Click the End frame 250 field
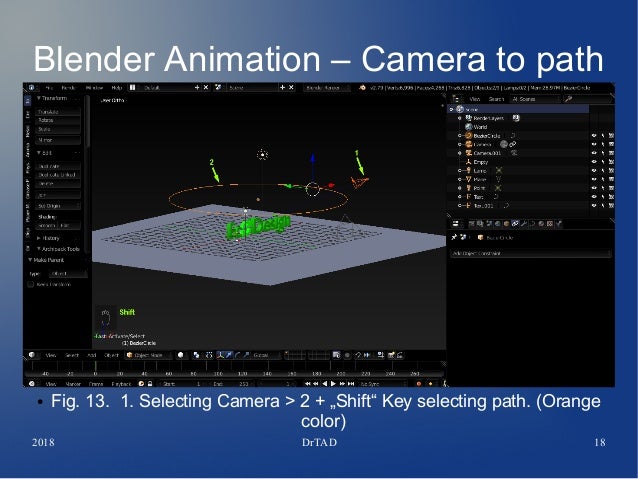This screenshot has width=638, height=479. pyautogui.click(x=231, y=384)
